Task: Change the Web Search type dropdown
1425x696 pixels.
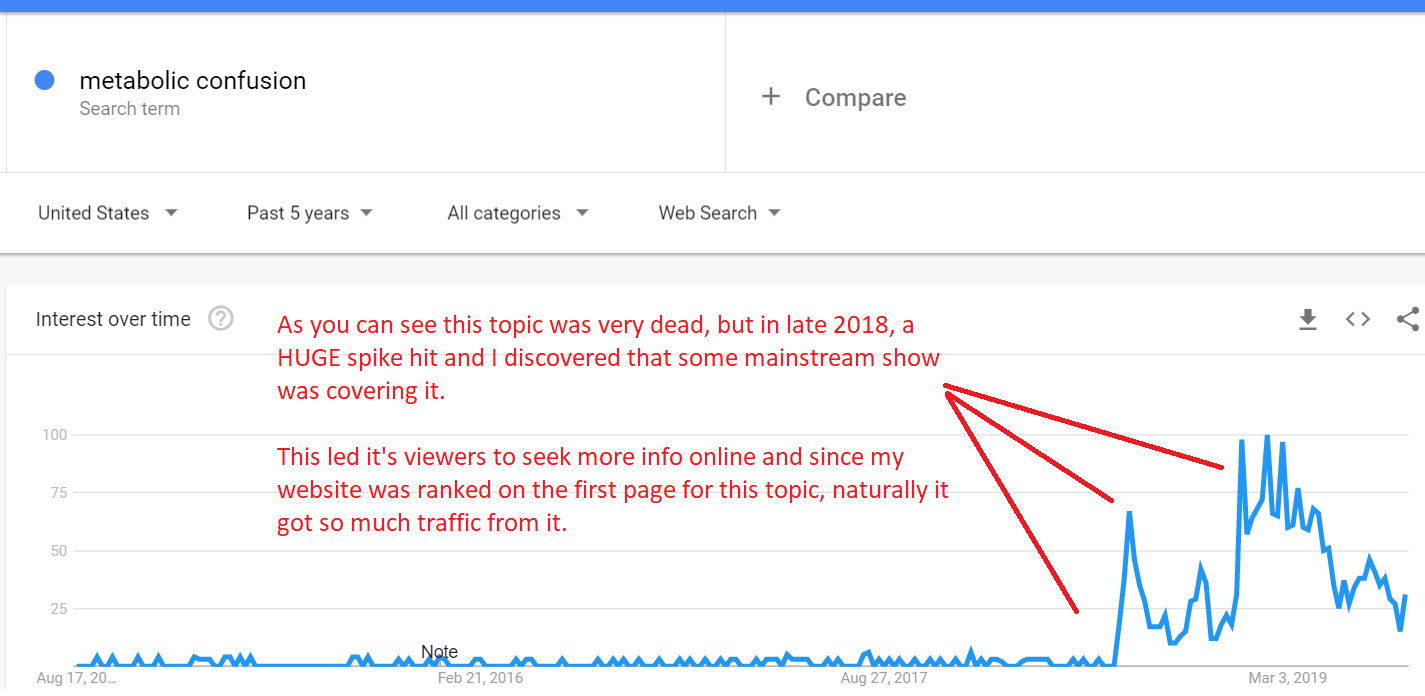Action: [718, 213]
